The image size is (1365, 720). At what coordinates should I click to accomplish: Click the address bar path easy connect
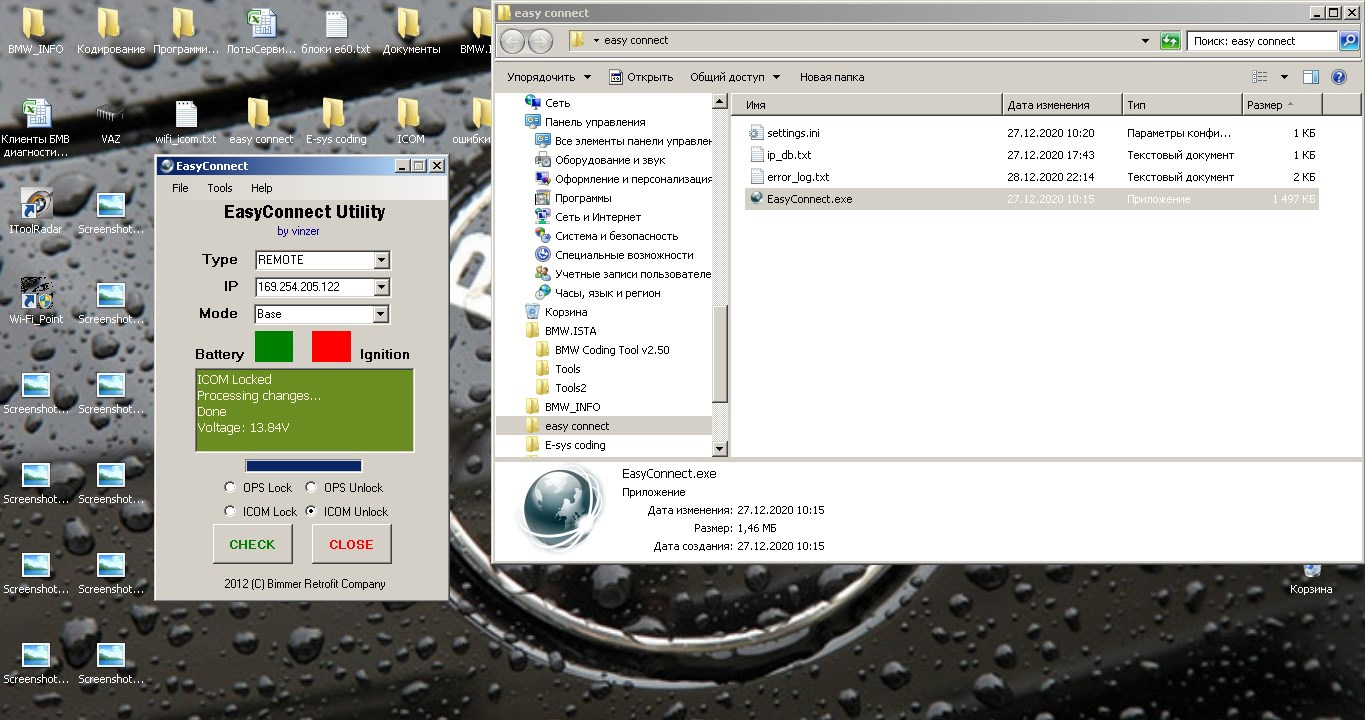(x=636, y=41)
